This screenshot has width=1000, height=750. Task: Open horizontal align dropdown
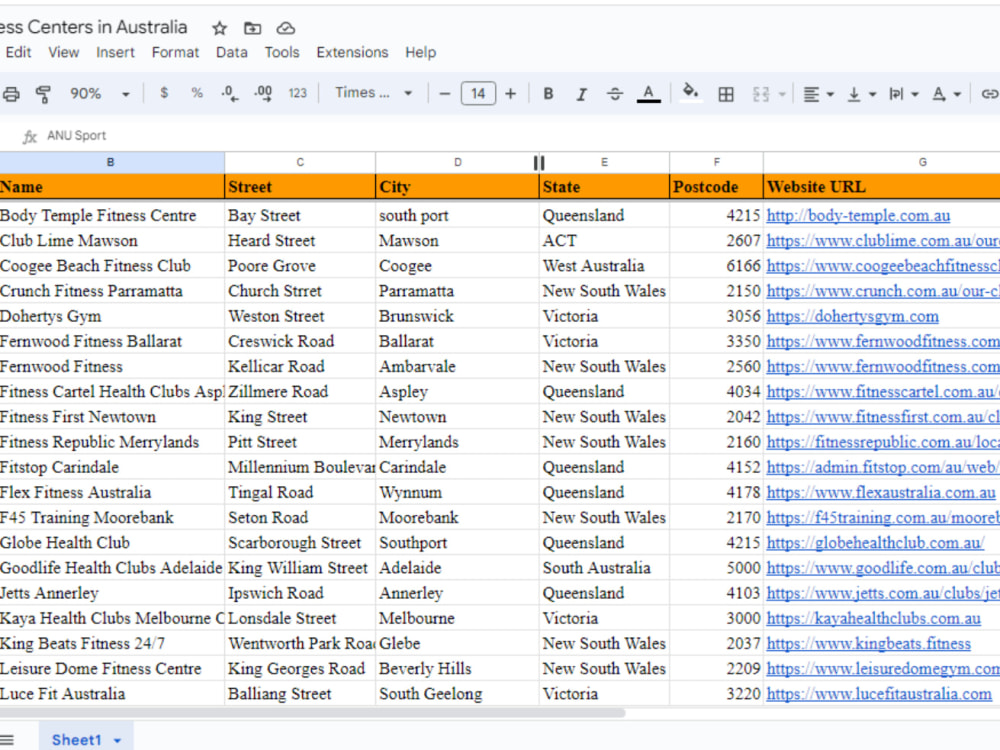(818, 94)
